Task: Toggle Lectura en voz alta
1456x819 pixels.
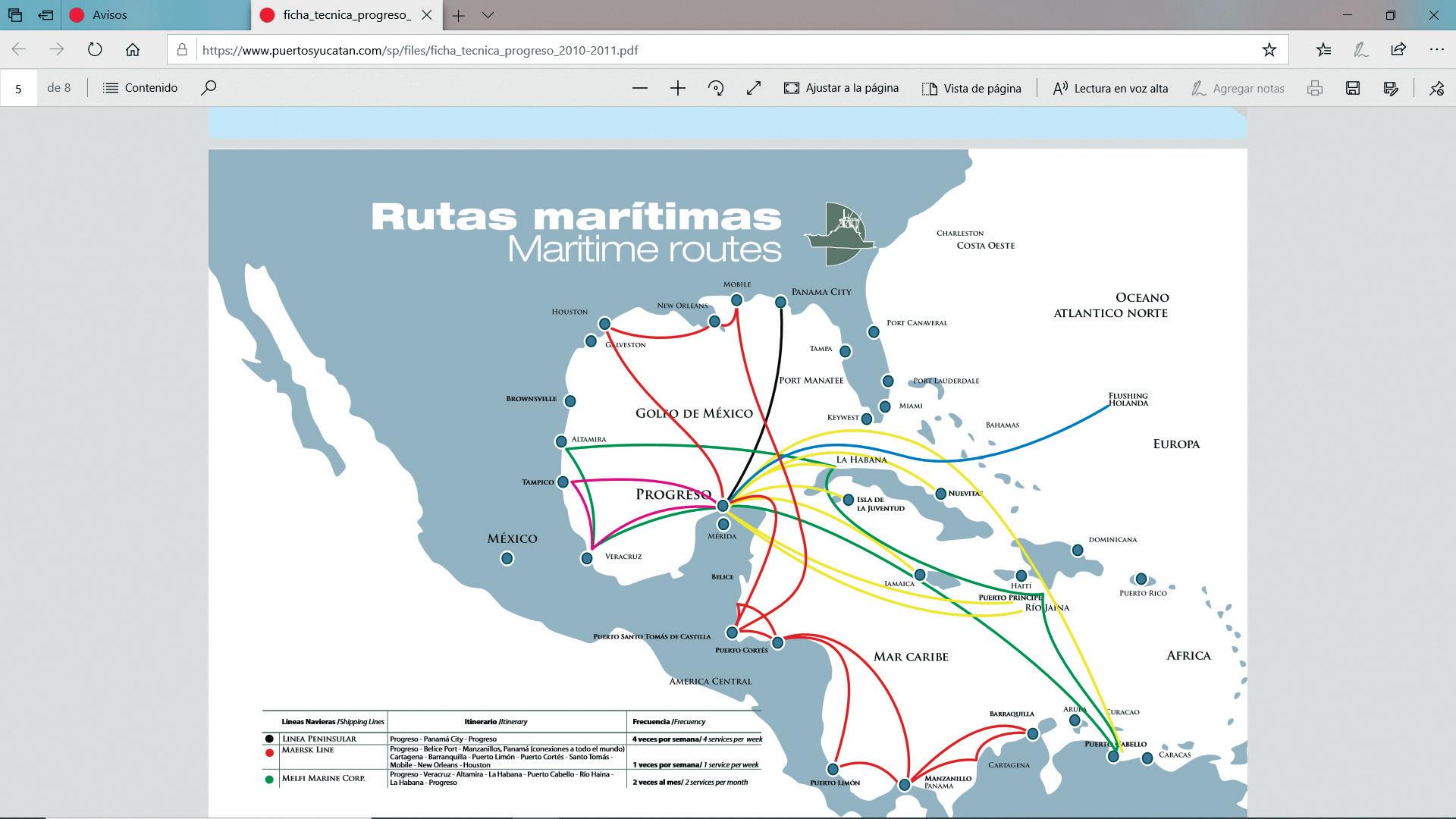Action: 1110,88
